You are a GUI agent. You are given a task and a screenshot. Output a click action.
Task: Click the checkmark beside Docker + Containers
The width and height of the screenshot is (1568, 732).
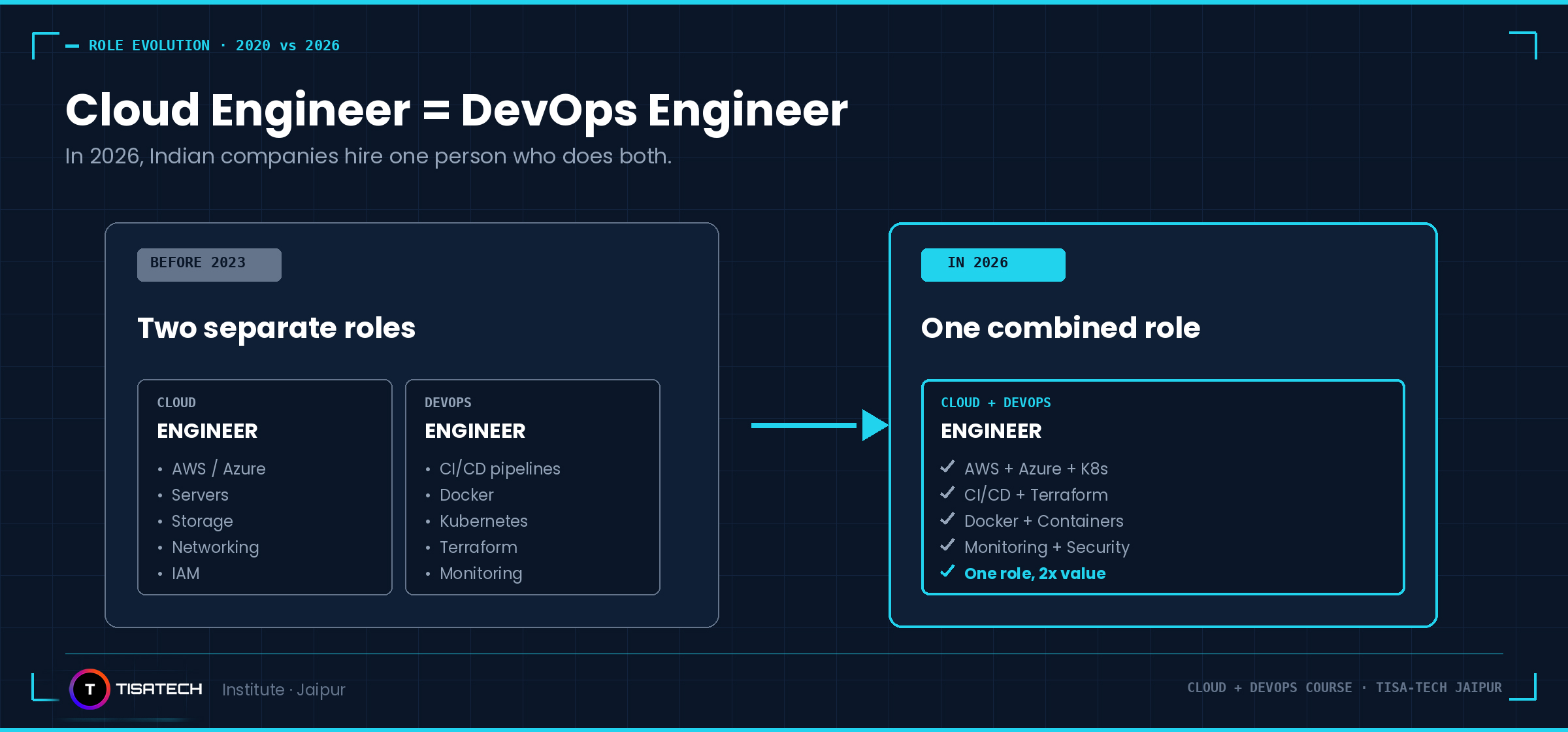pyautogui.click(x=948, y=519)
